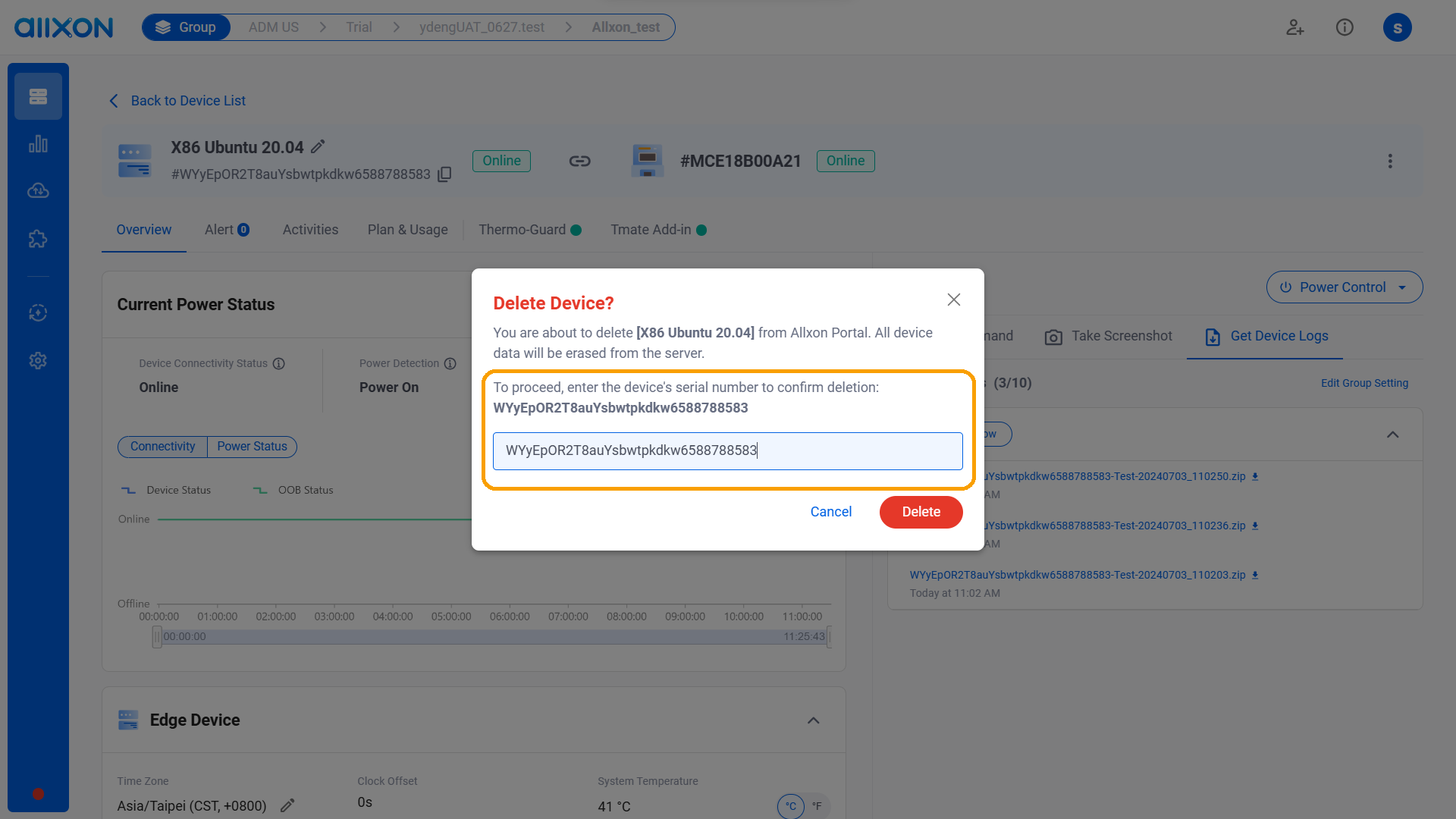Switch to the Activities tab
The height and width of the screenshot is (819, 1456).
(310, 230)
